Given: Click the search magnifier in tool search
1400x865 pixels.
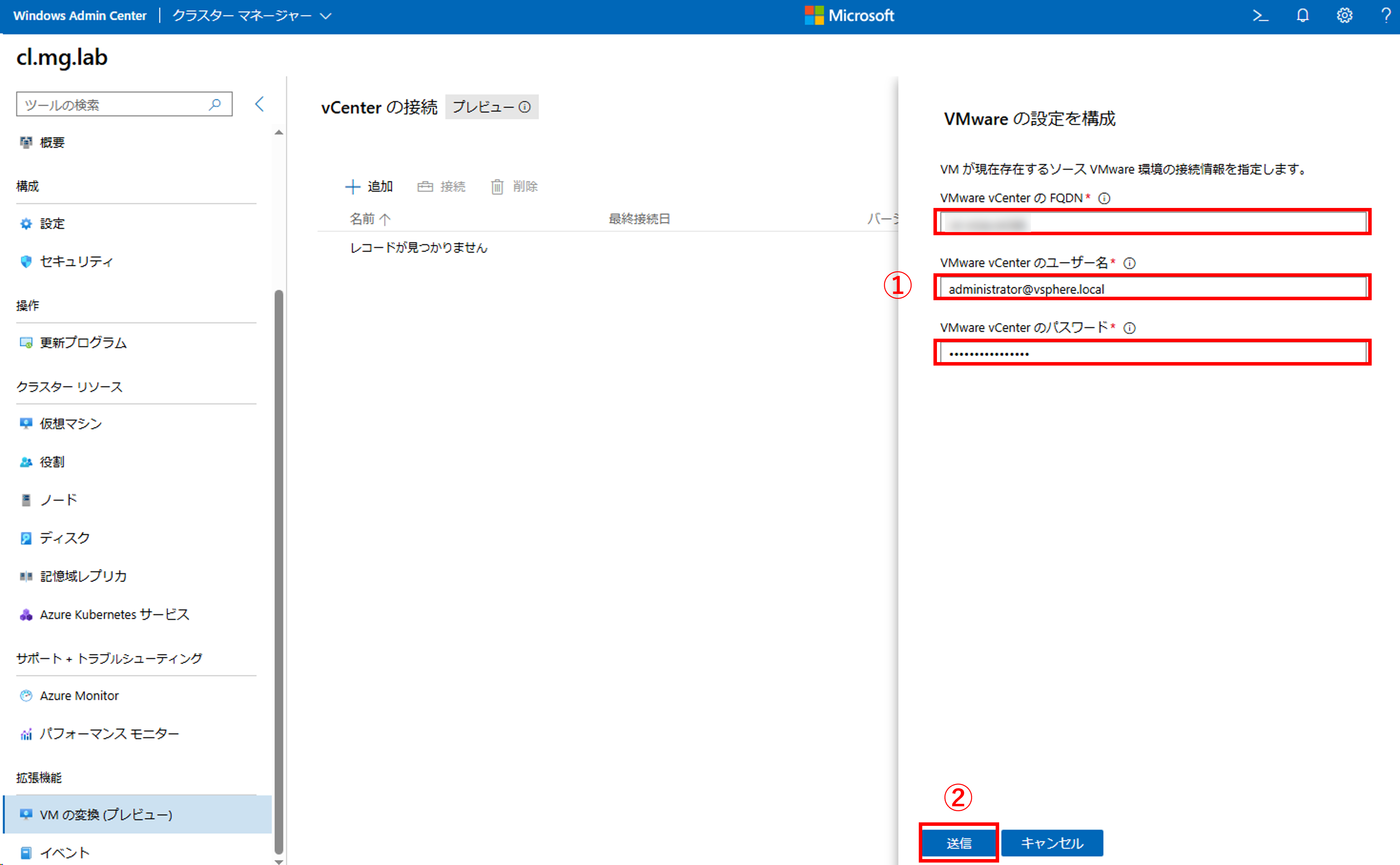Looking at the screenshot, I should click(215, 105).
